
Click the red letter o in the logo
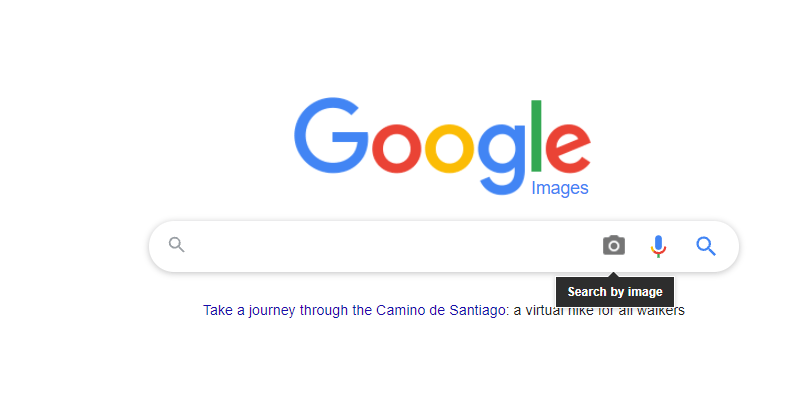(x=396, y=149)
